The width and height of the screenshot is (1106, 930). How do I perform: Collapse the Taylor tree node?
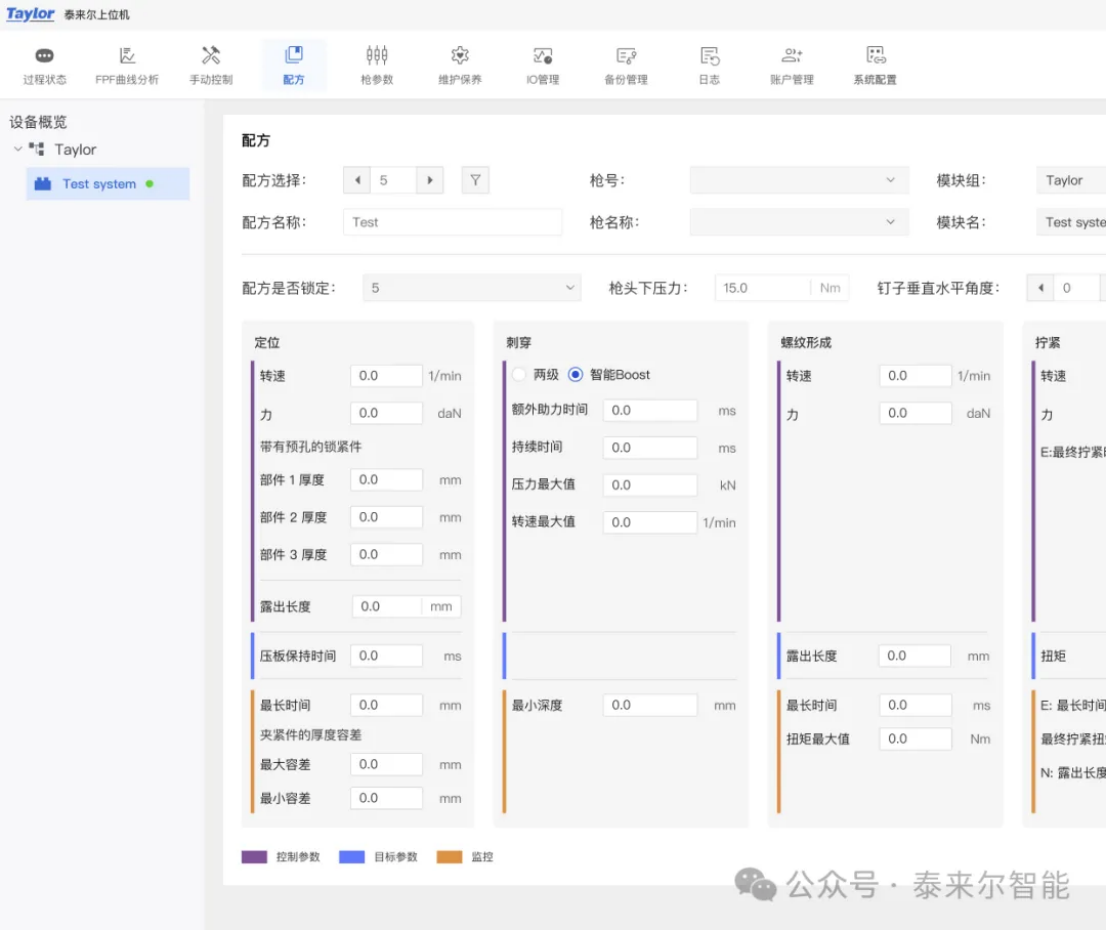point(18,149)
